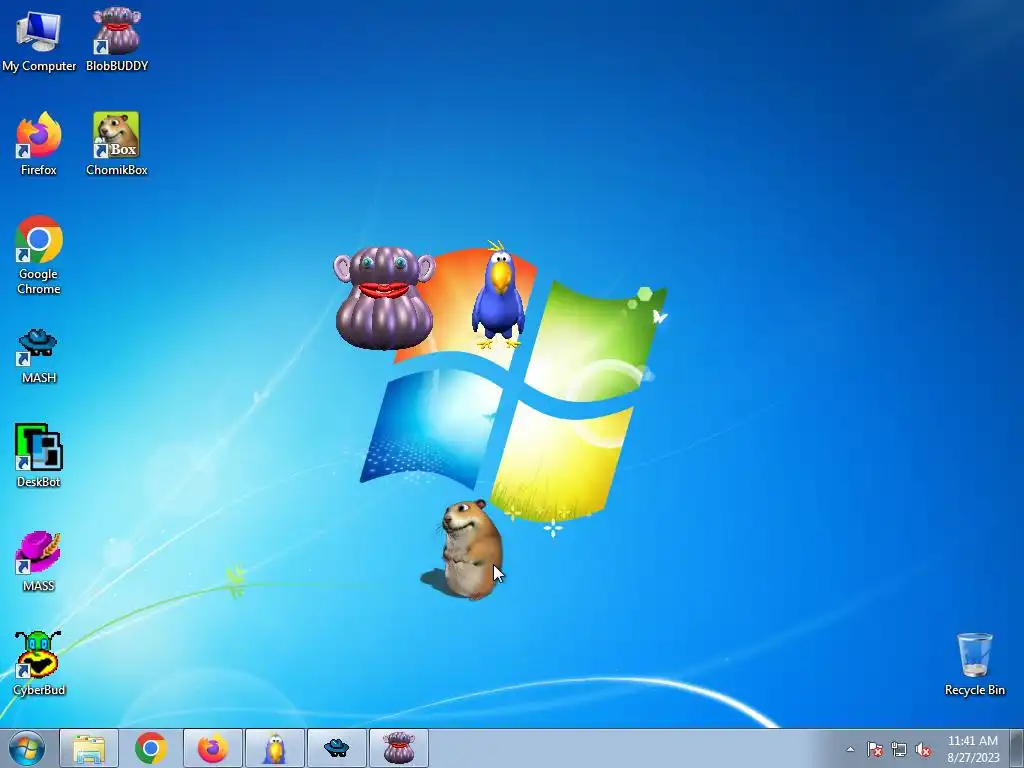Image resolution: width=1024 pixels, height=768 pixels.
Task: Select the Google Chrome desktop shortcut
Action: point(39,255)
